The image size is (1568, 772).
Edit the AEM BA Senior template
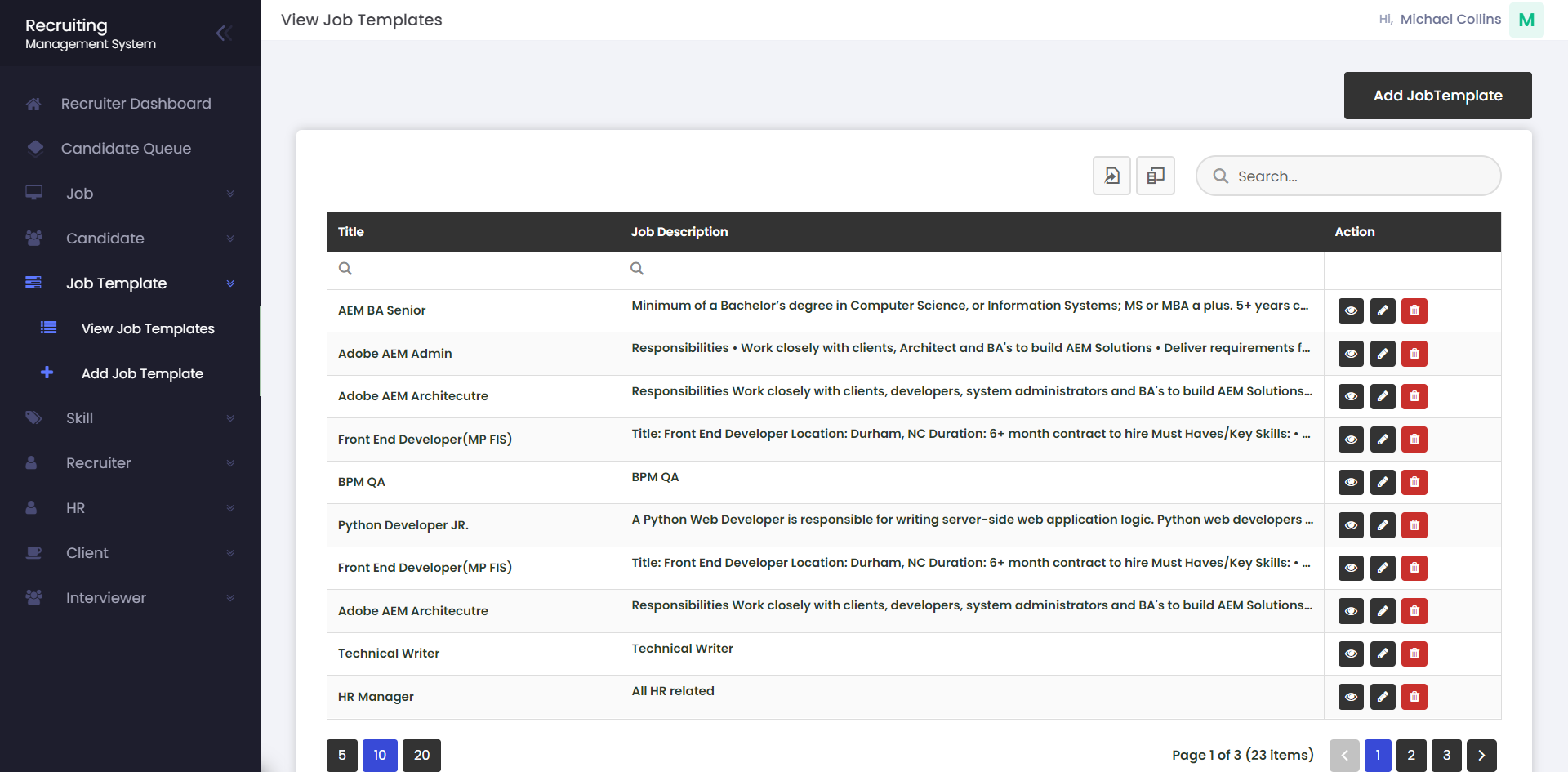coord(1383,310)
